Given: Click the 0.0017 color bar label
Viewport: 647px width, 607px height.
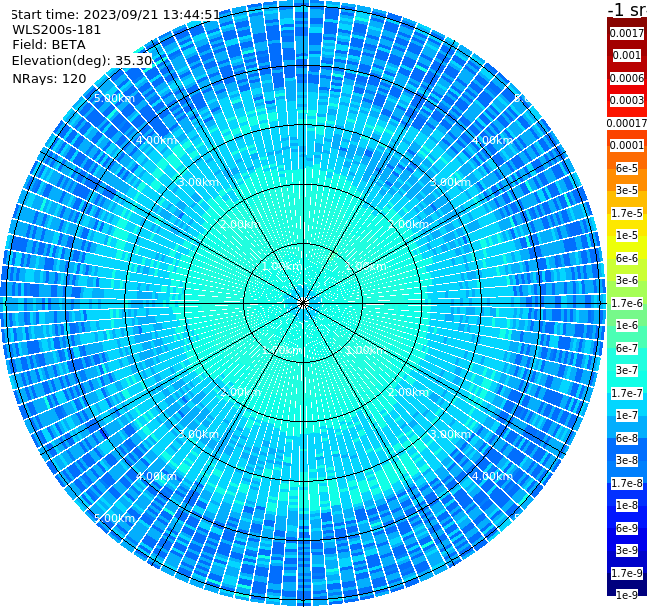Looking at the screenshot, I should tap(627, 33).
